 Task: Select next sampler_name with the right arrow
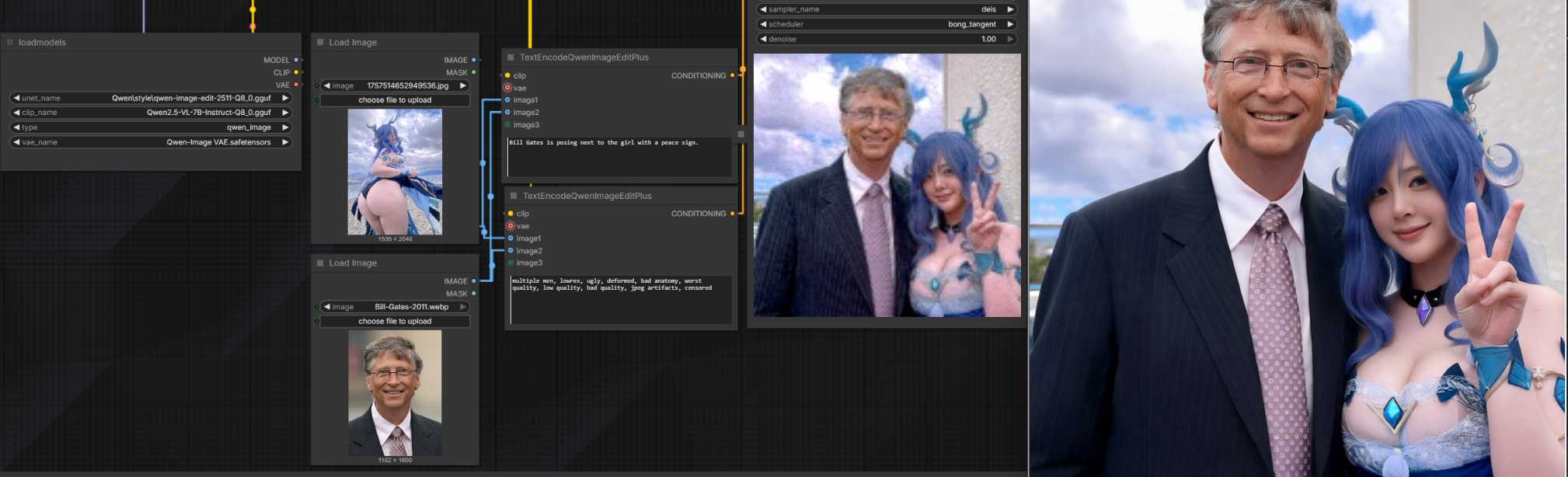[1010, 9]
